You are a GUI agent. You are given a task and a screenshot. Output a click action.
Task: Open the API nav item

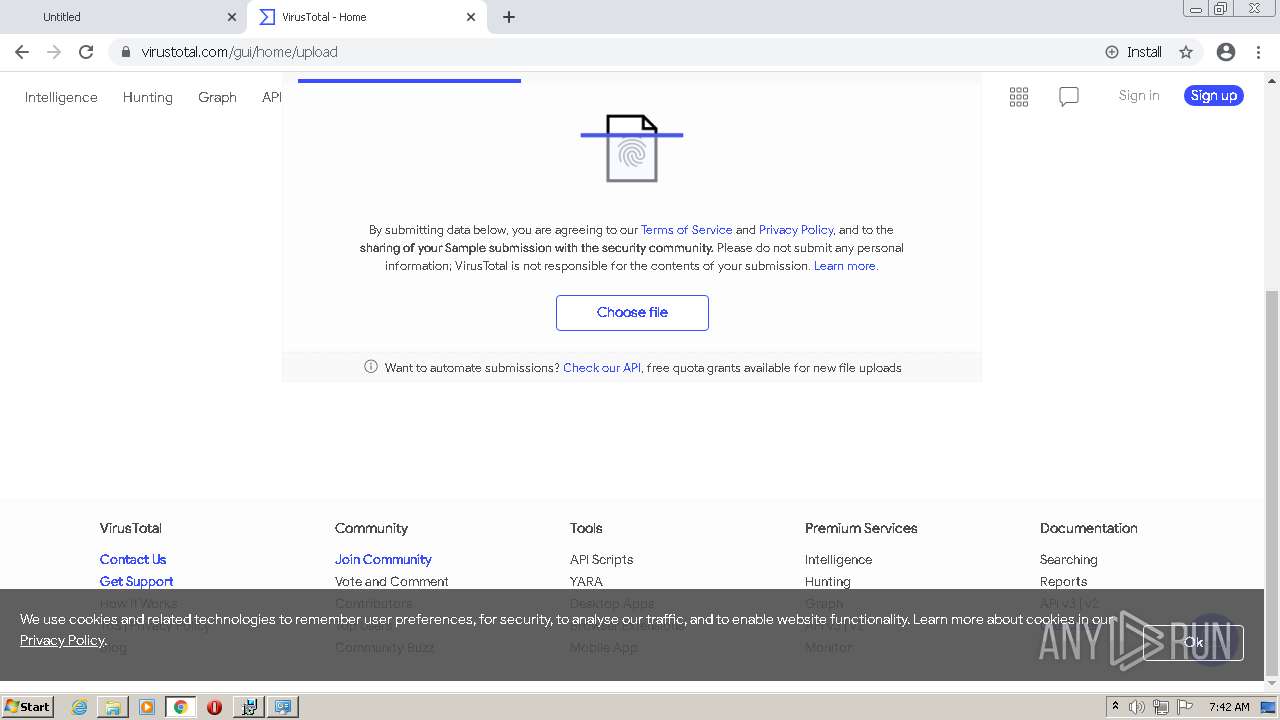coord(272,97)
